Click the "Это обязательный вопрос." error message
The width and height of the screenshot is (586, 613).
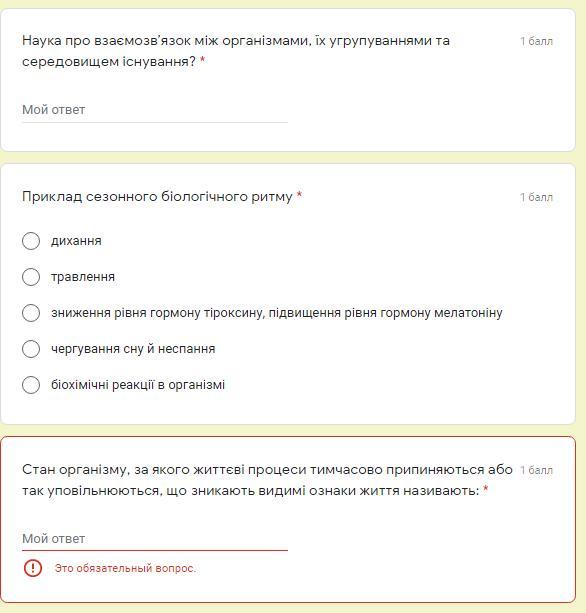click(x=125, y=568)
